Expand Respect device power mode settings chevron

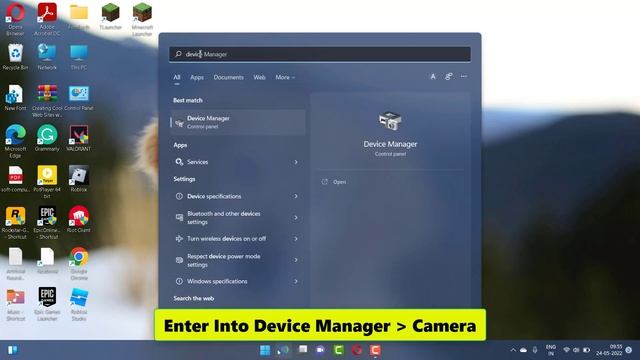pyautogui.click(x=296, y=260)
